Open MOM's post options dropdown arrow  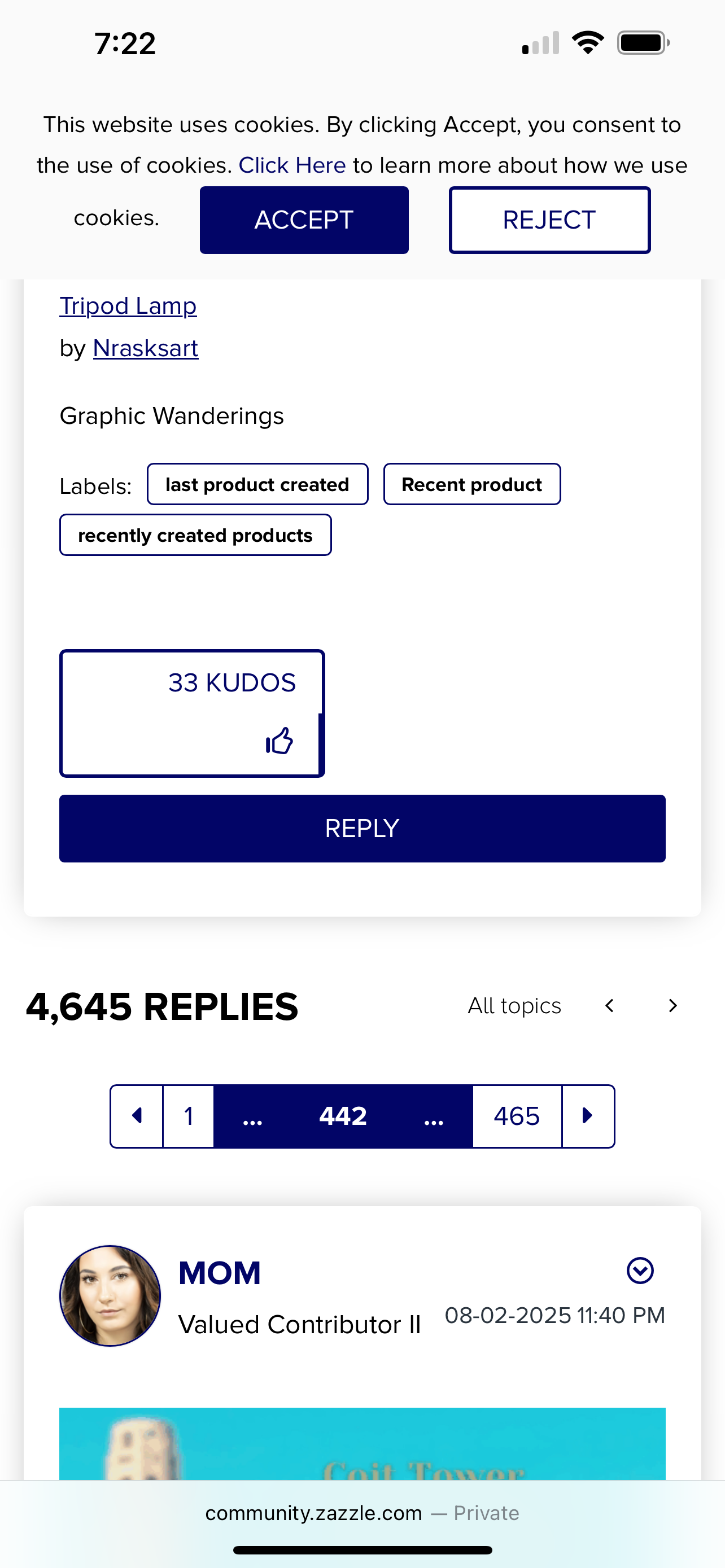(640, 1271)
